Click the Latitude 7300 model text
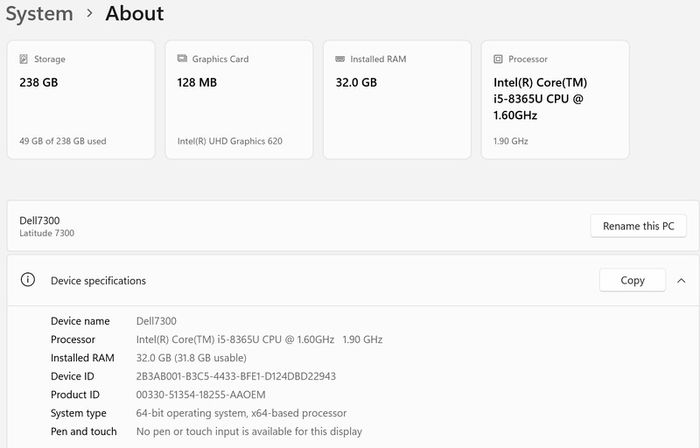Viewport: 700px width, 448px height. click(x=47, y=233)
